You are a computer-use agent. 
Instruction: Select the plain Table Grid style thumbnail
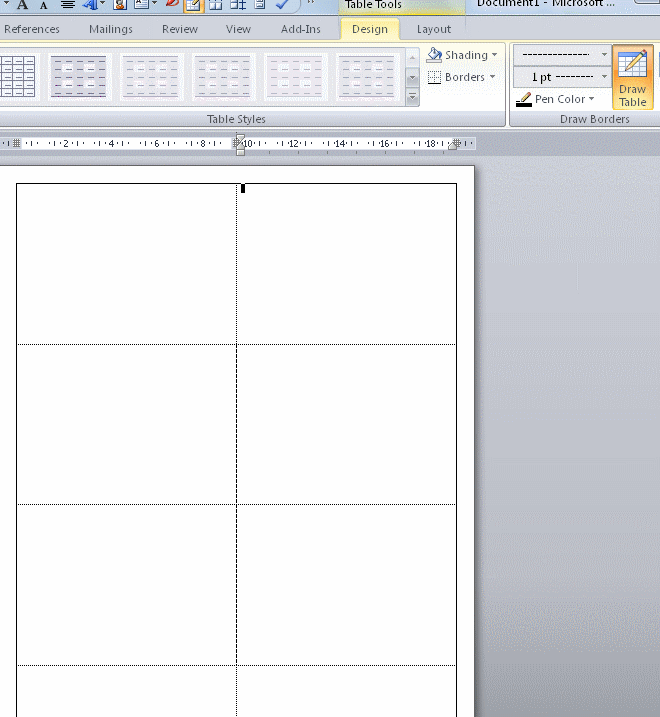(17, 77)
